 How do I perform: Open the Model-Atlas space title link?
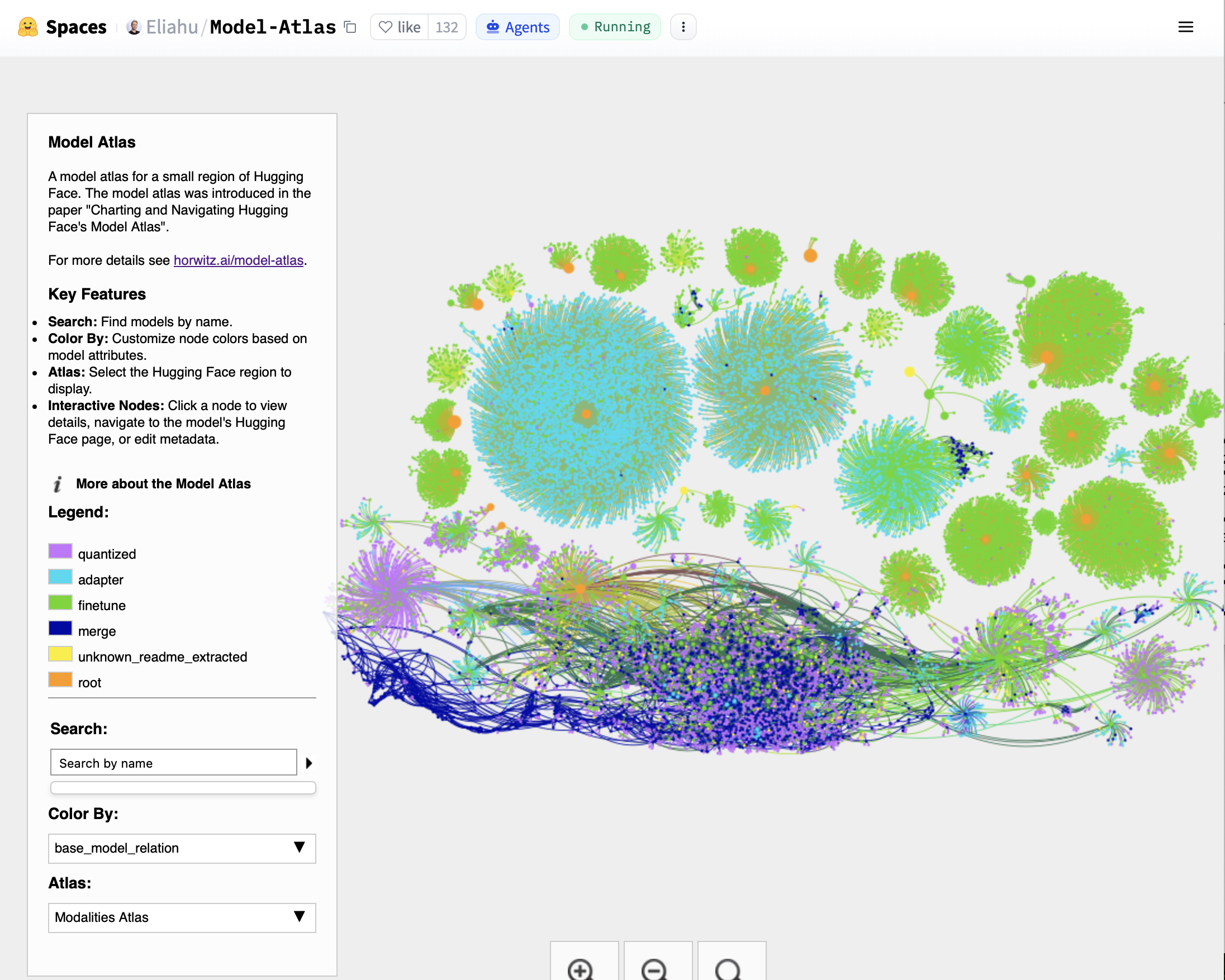[x=273, y=27]
